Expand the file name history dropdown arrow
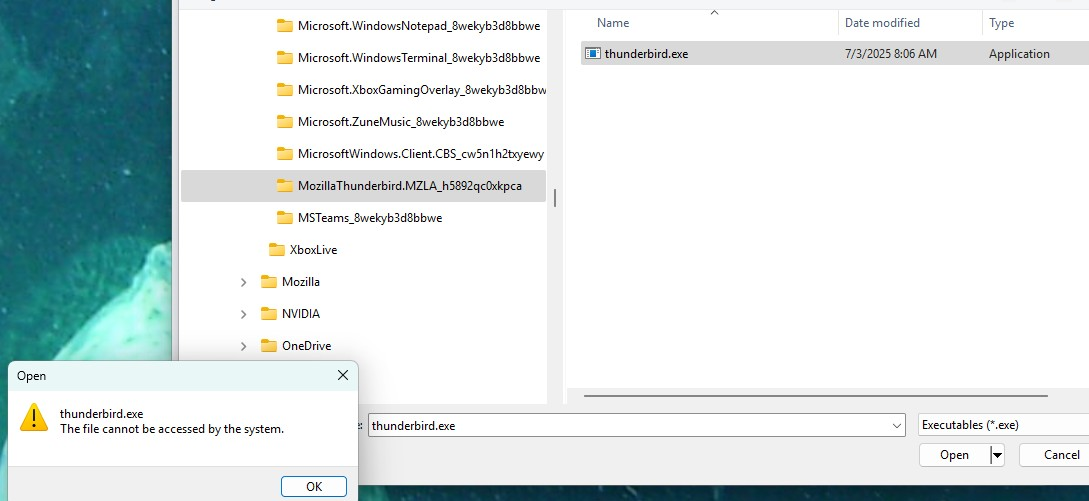Screen dimensions: 1089x501 point(896,425)
